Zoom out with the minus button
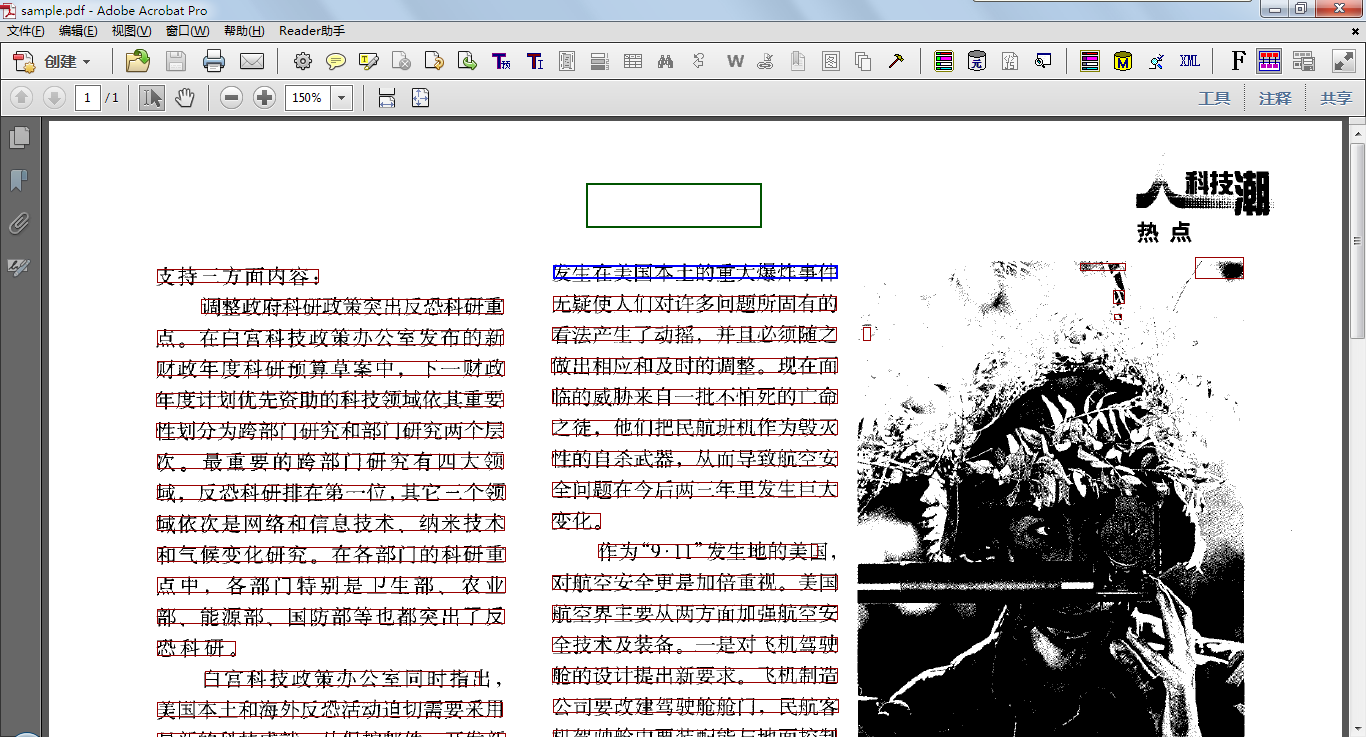This screenshot has height=737, width=1366. 231,98
